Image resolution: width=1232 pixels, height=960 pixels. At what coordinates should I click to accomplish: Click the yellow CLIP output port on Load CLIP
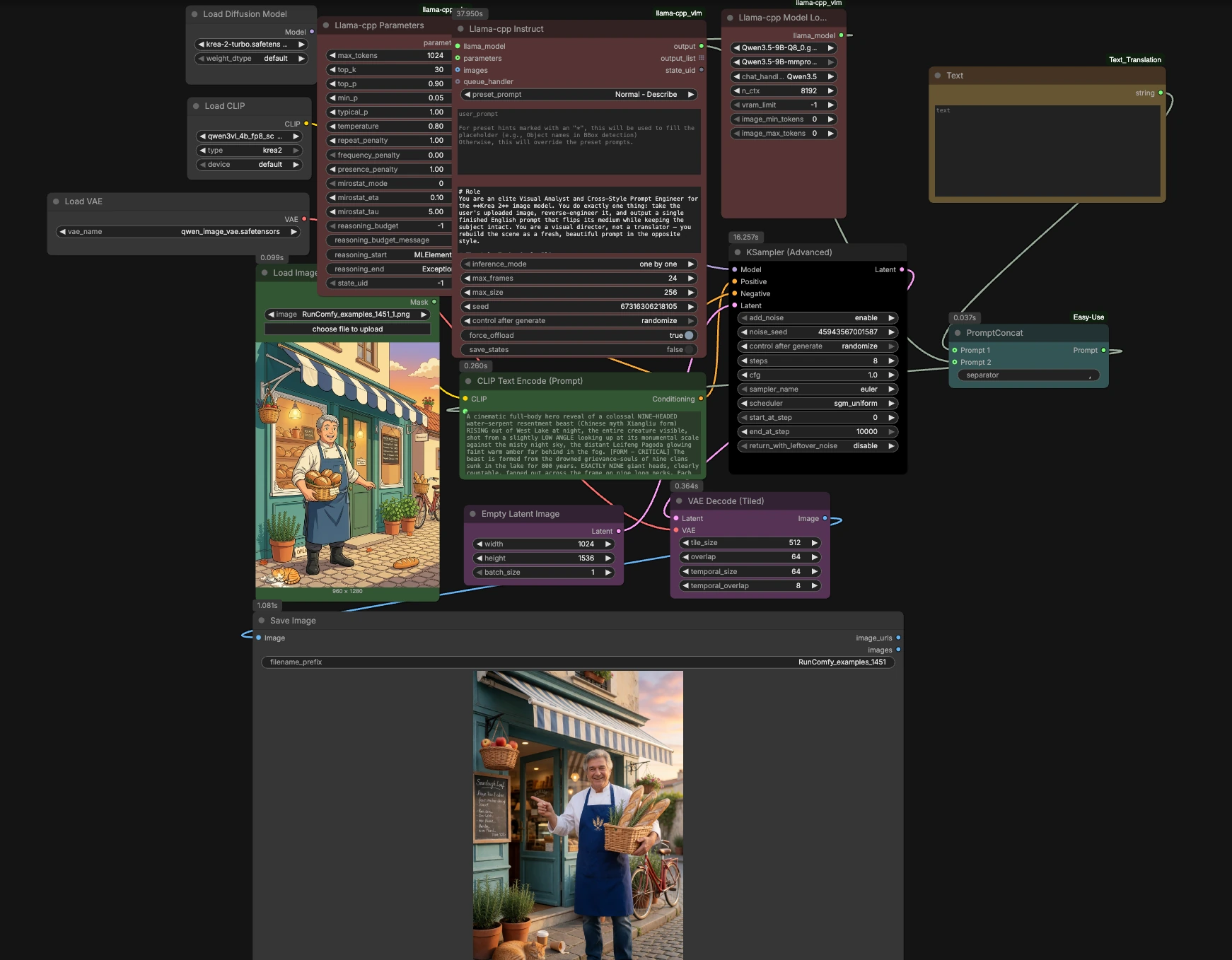(x=306, y=124)
